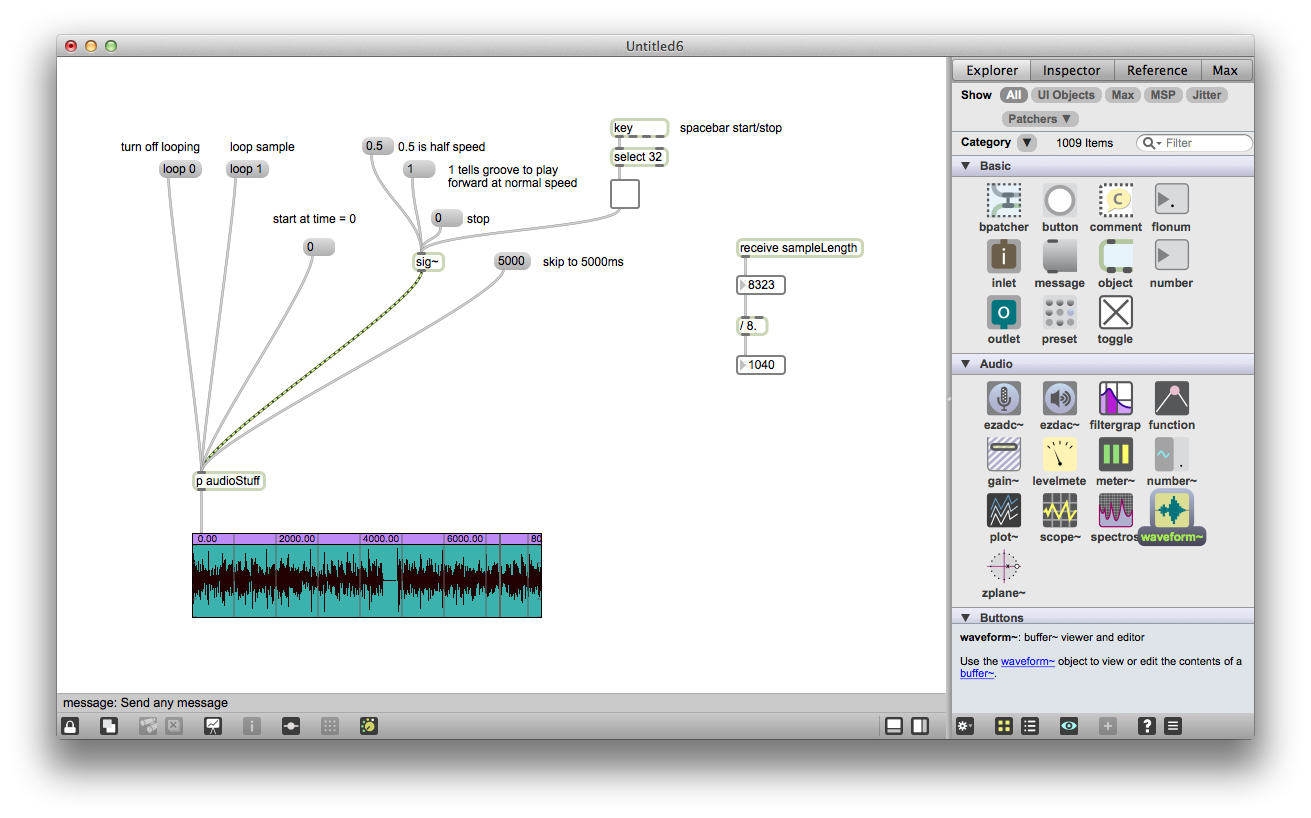Click the inspector 'i' toolbar icon
1311x818 pixels.
pos(252,726)
